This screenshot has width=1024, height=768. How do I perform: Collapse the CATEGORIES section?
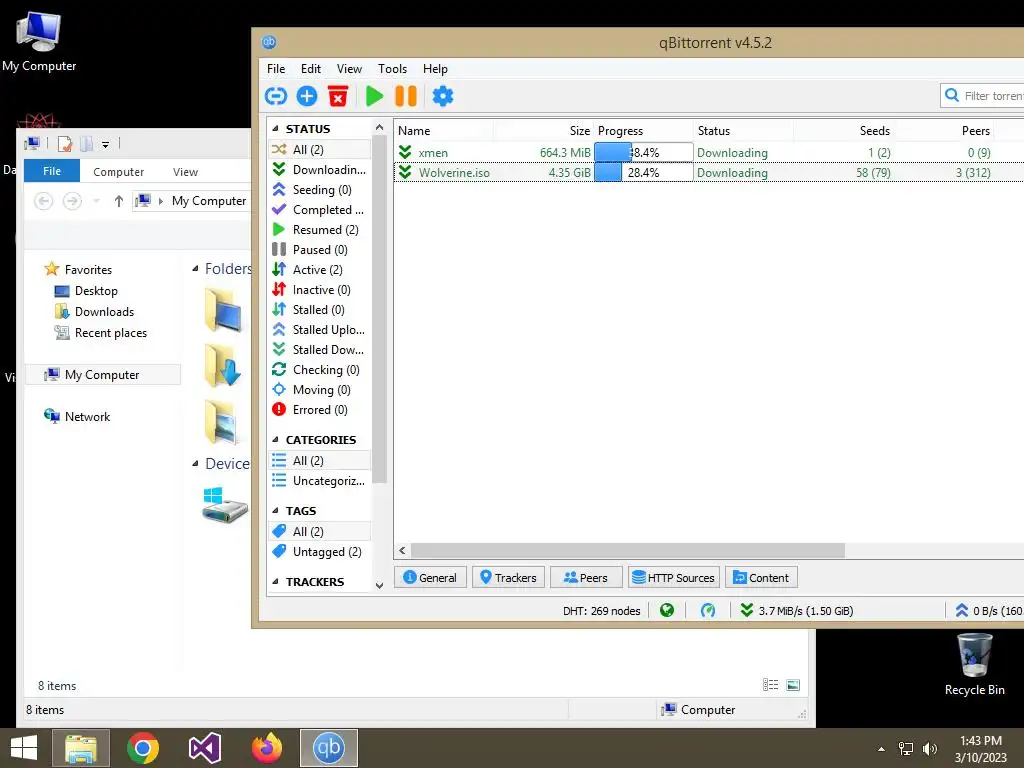[276, 440]
